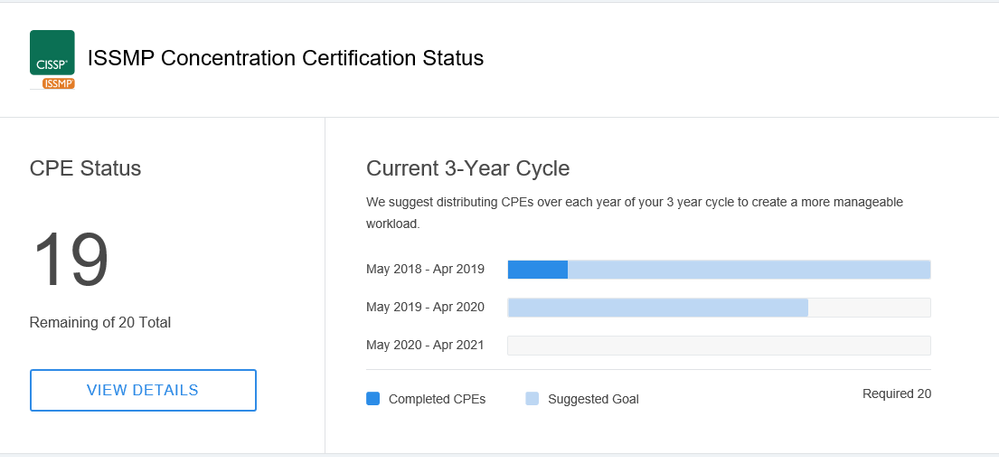Click the green CISSP logo icon
Viewport: 999px width, 457px height.
(x=52, y=52)
